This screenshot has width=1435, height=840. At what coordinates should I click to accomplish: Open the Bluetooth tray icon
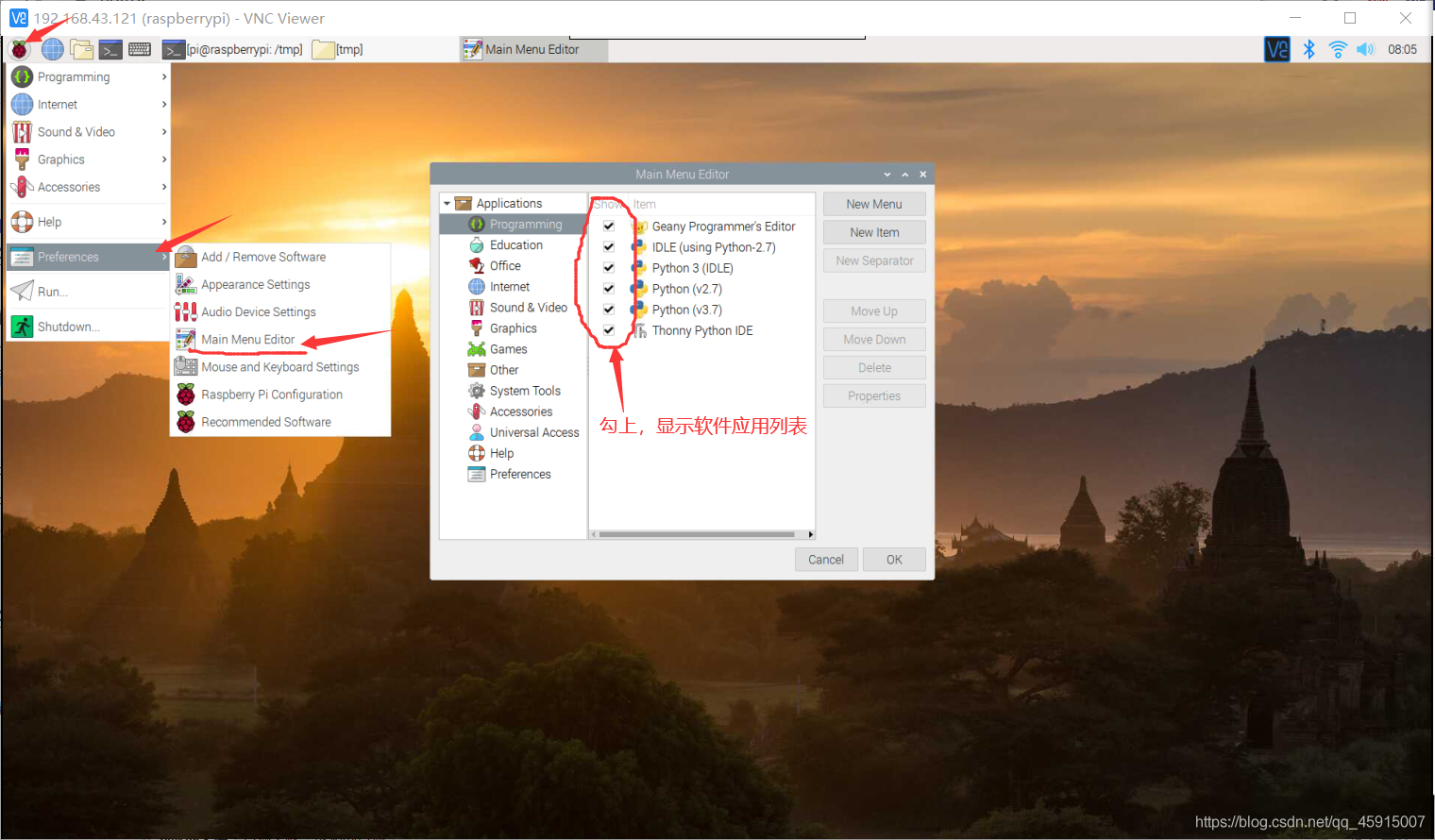tap(1308, 49)
